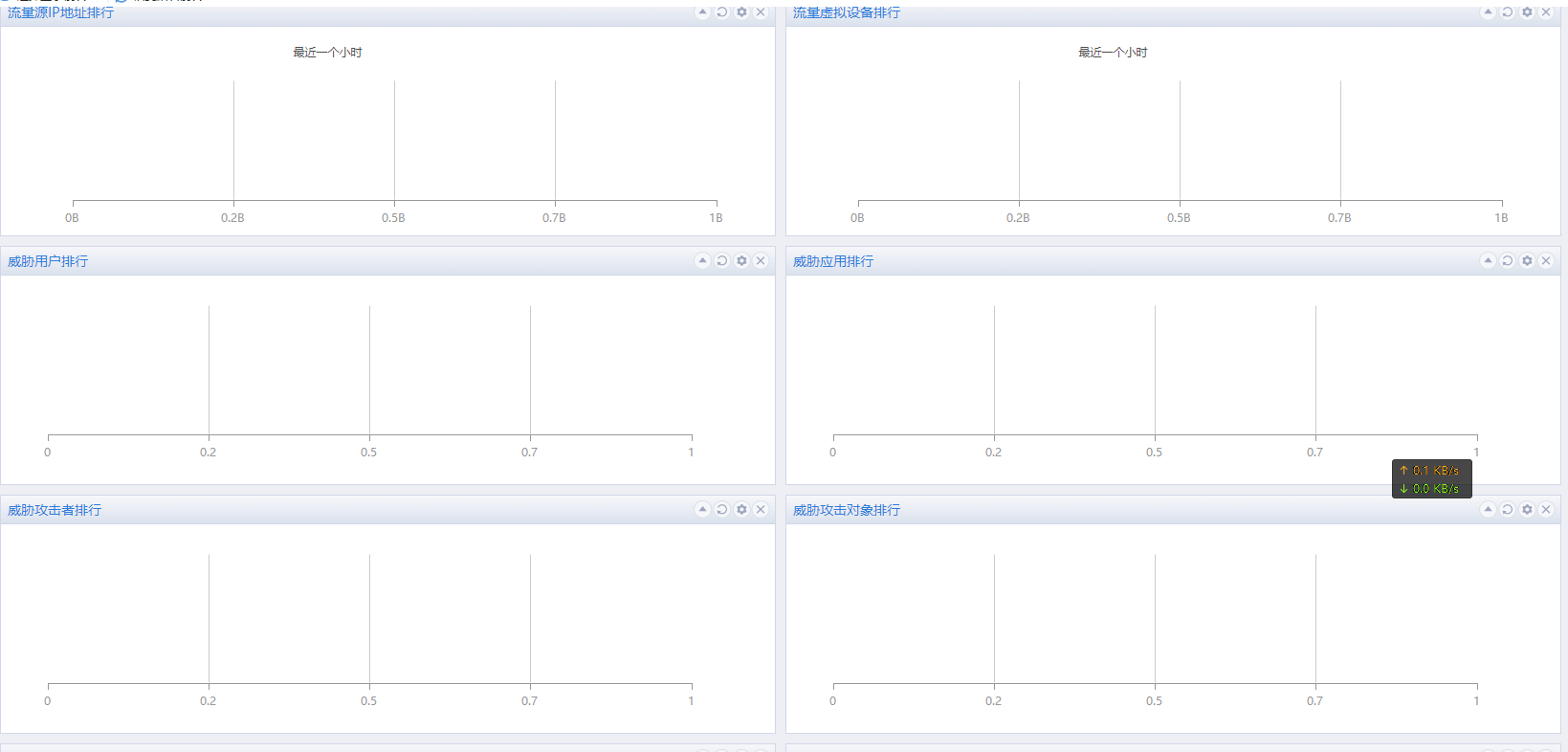Open the 威胁攻击对象排行 settings gear
This screenshot has height=752, width=1568.
(1527, 509)
